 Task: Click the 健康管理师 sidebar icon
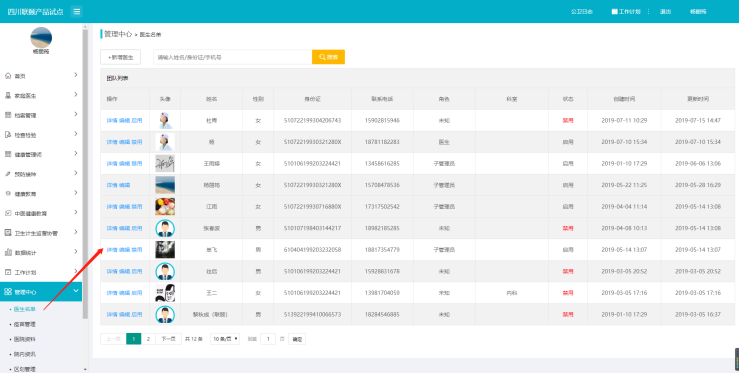point(8,154)
